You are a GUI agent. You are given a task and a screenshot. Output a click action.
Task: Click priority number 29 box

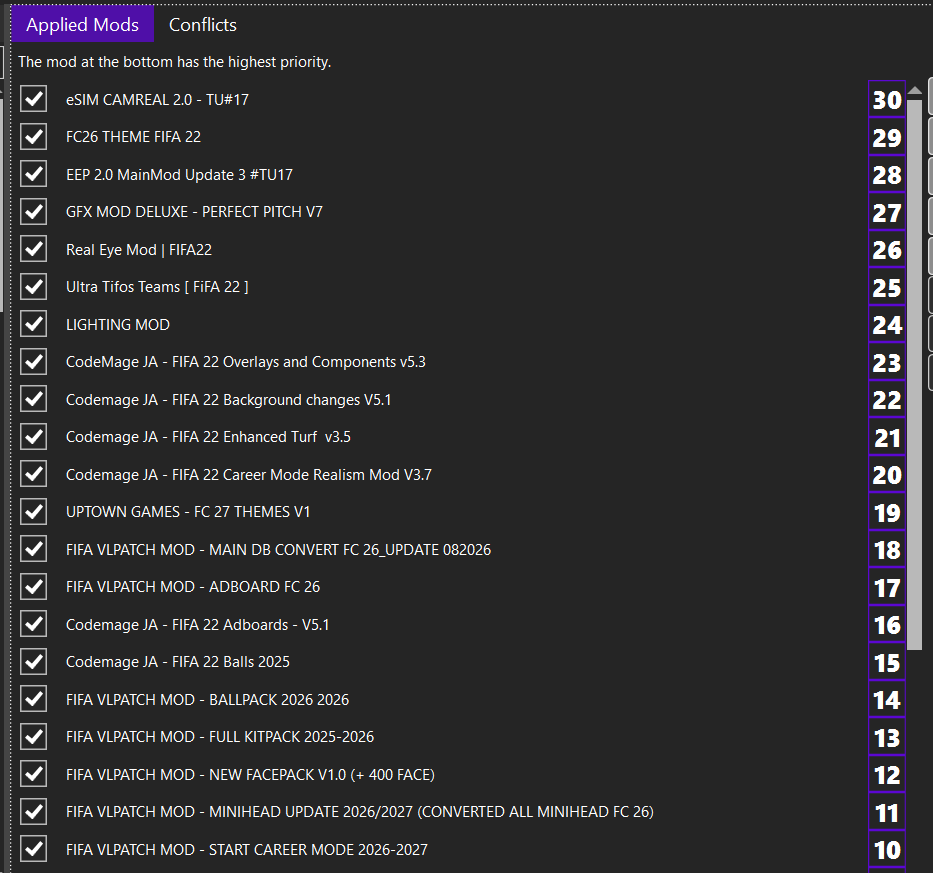click(887, 137)
